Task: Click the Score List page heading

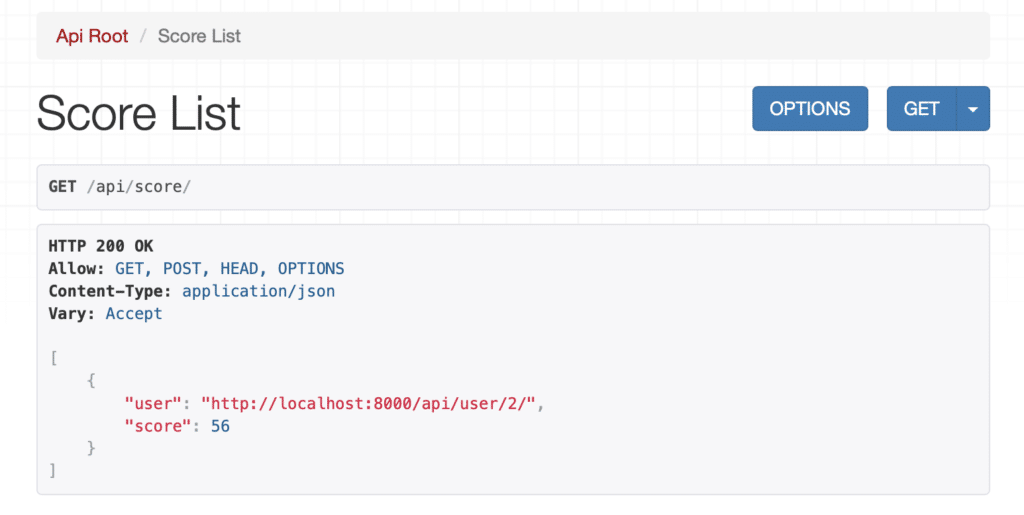Action: click(x=139, y=113)
